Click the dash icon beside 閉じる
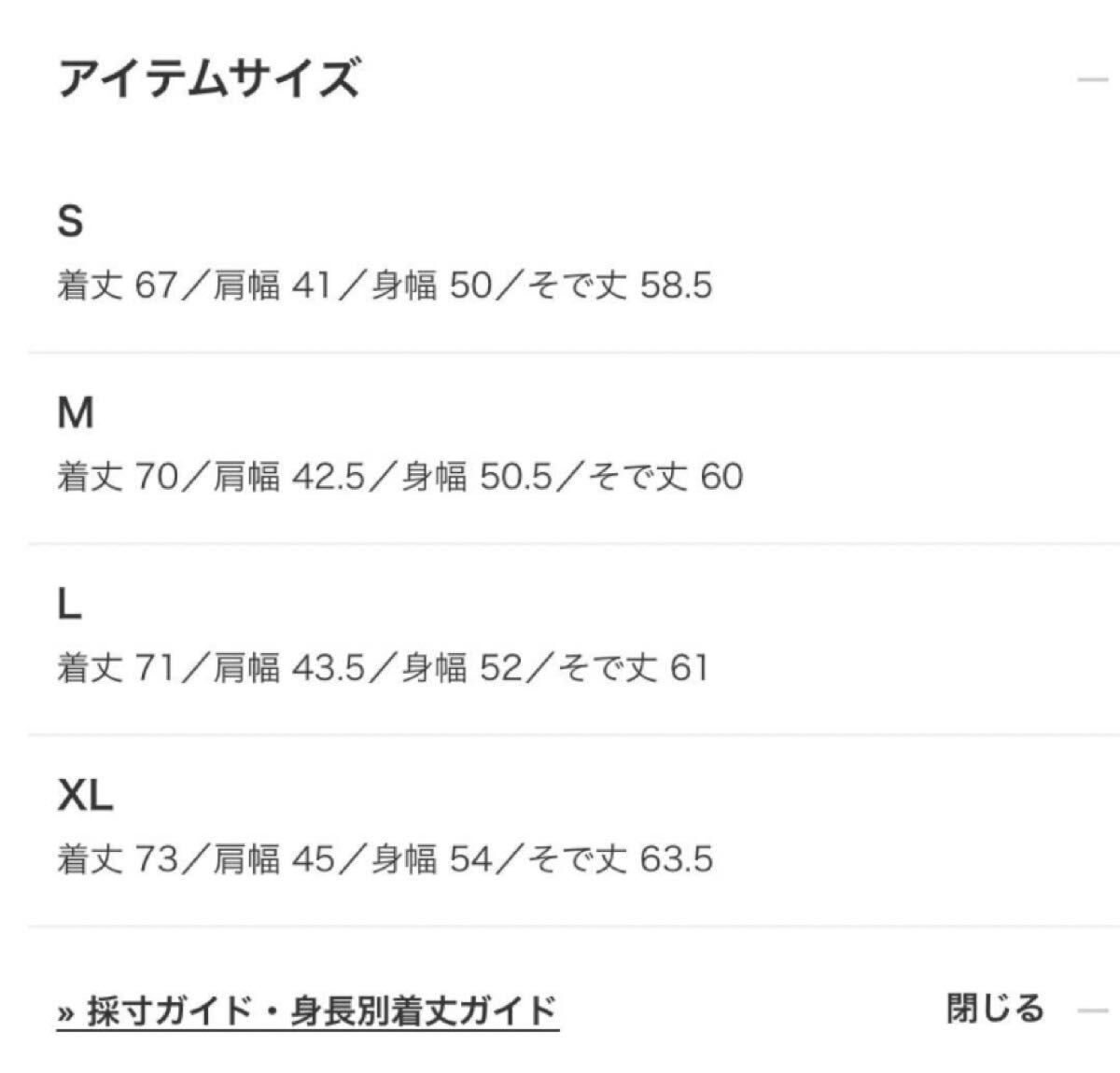Screen dimensions: 1120x1073 click(x=1092, y=1010)
